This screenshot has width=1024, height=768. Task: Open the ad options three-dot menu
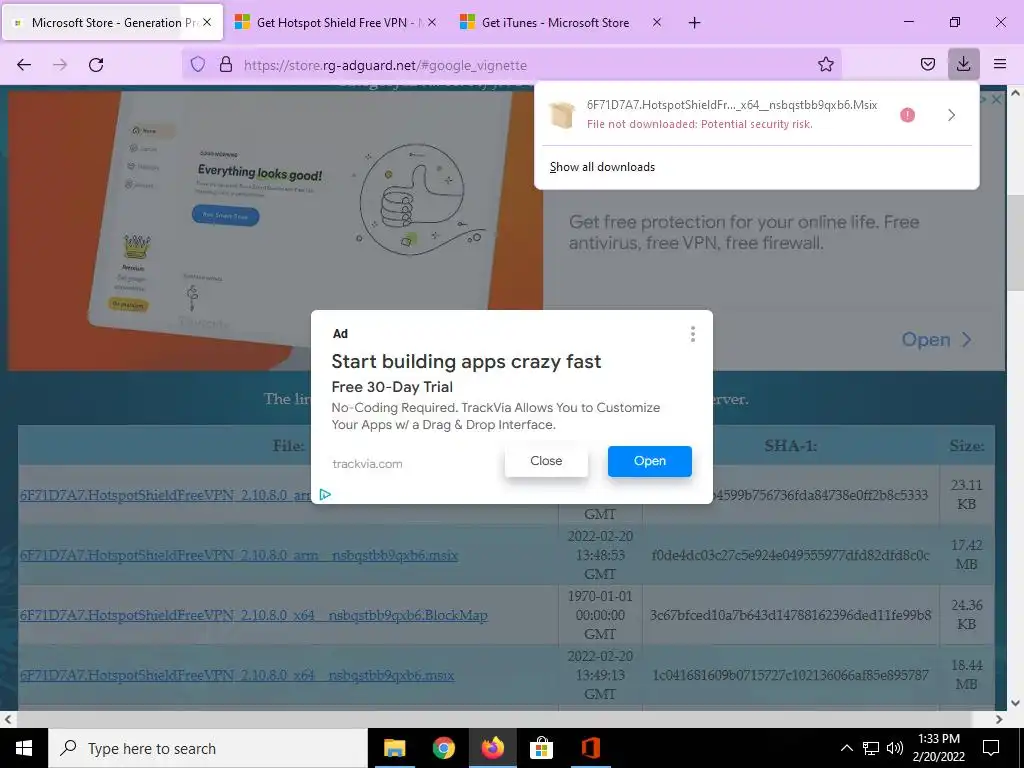[692, 334]
